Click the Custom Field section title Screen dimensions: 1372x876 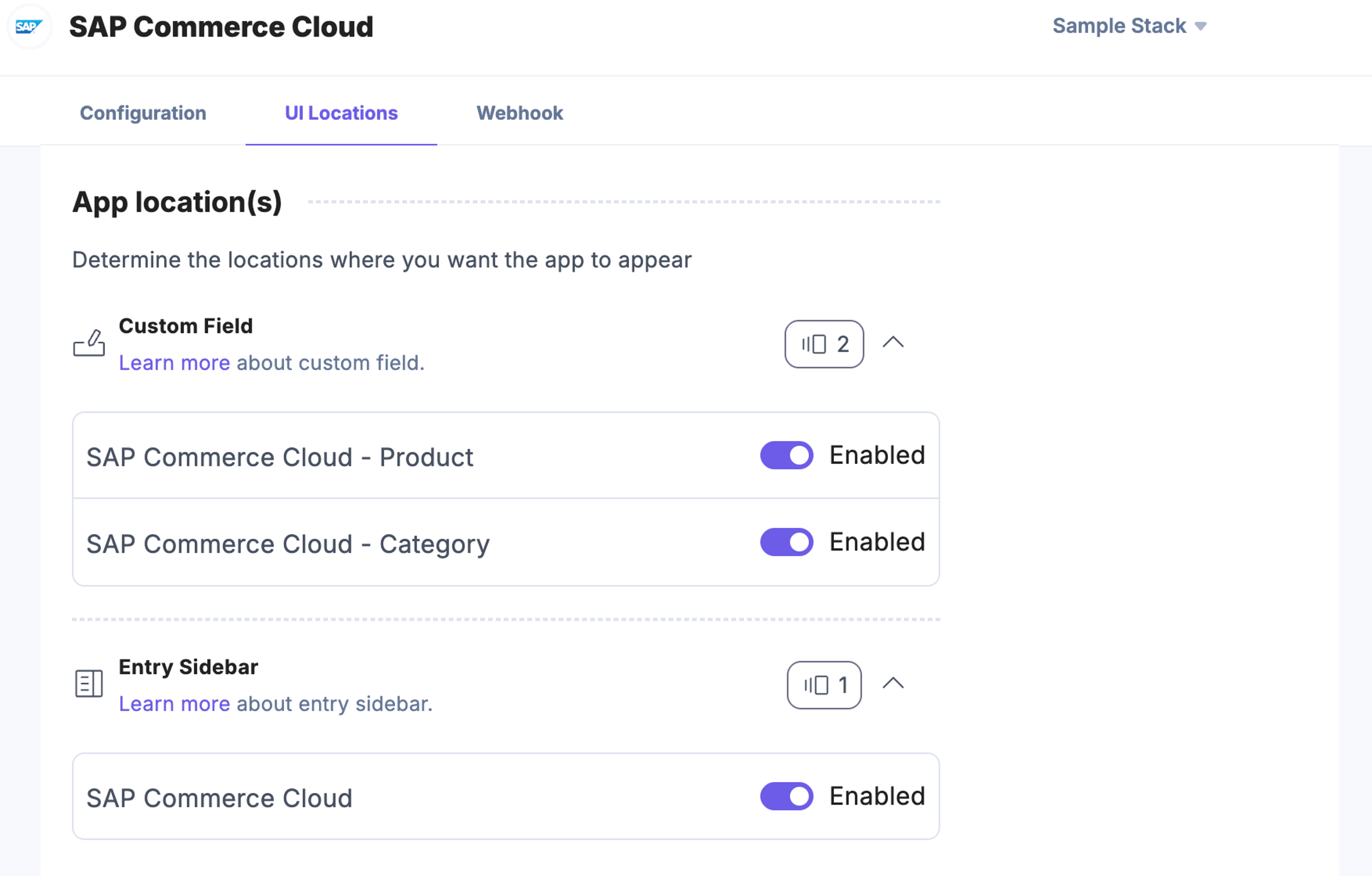[186, 326]
